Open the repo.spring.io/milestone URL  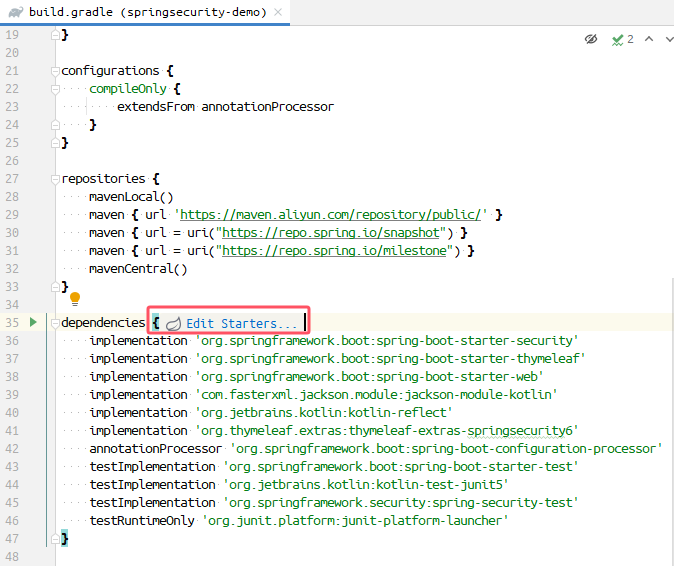334,251
